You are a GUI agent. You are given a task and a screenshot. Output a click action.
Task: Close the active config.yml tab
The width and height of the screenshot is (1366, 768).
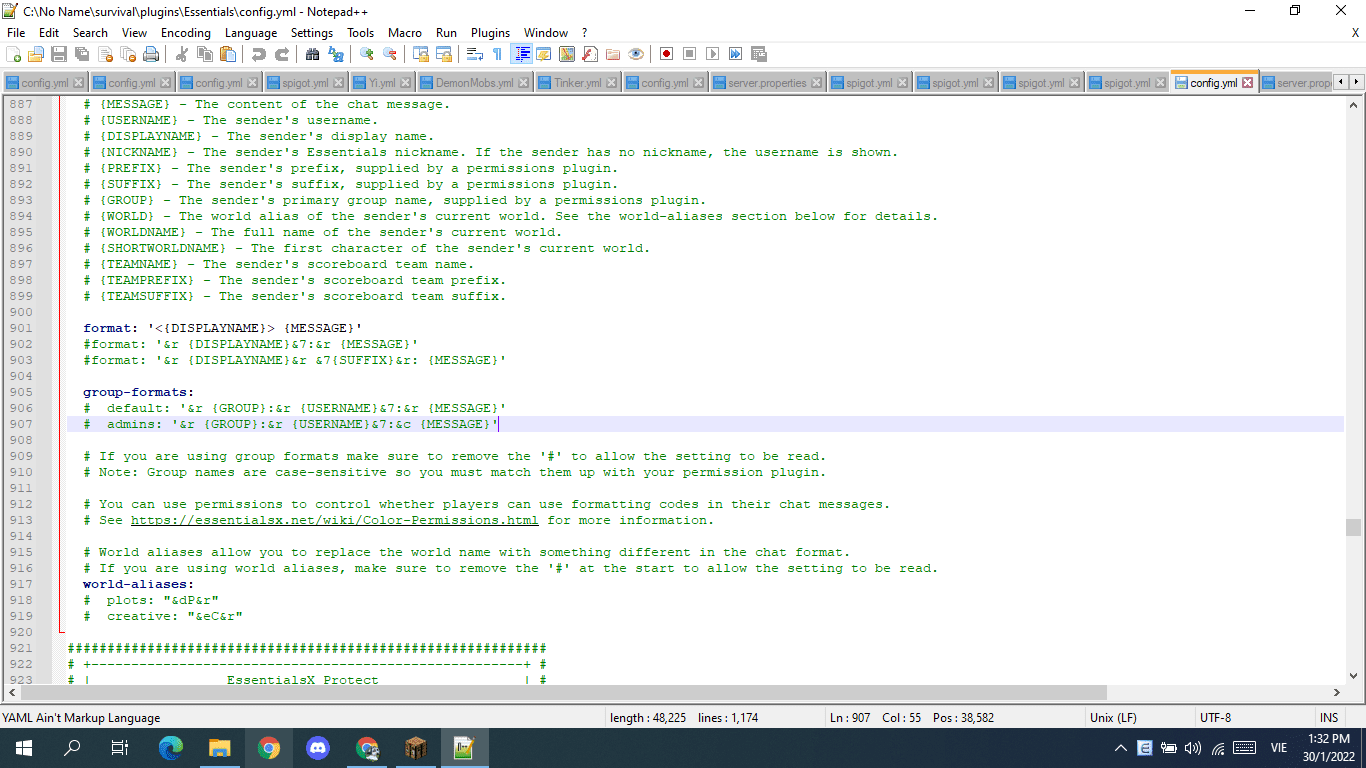point(1247,83)
